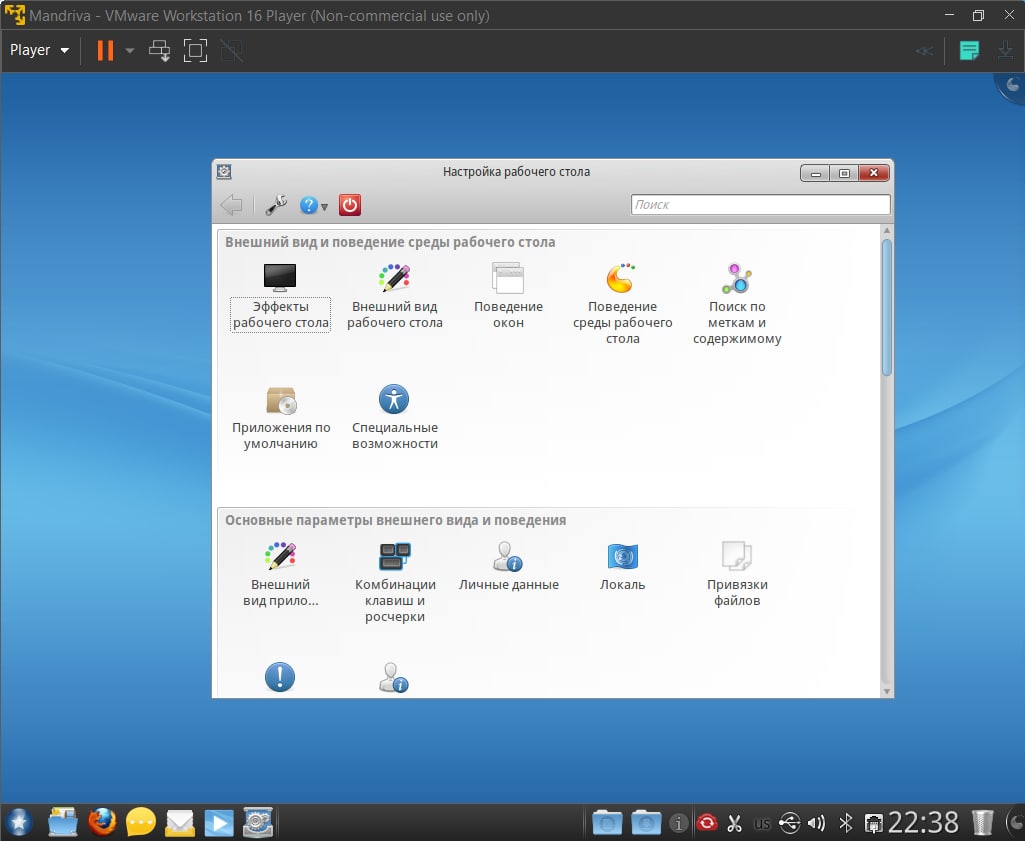Open Эффекты рабочего стола settings
Viewport: 1025px width, 841px height.
(280, 297)
